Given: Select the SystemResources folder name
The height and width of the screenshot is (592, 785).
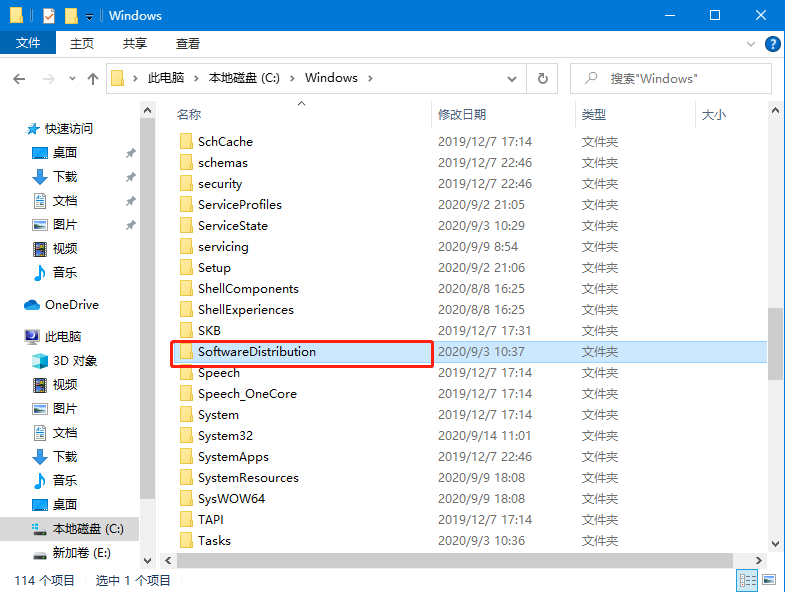Looking at the screenshot, I should click(248, 478).
